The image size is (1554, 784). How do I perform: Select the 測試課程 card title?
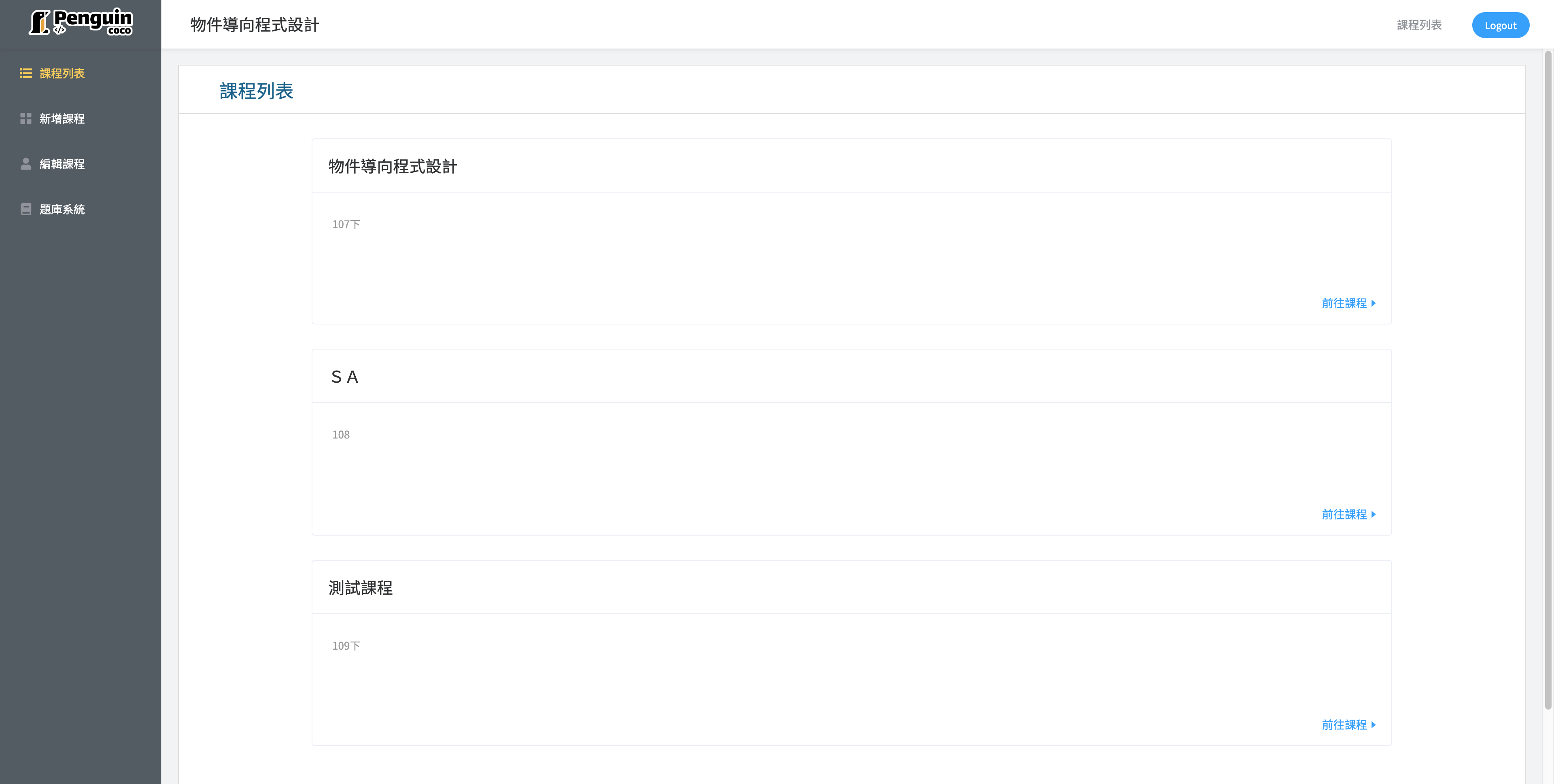[360, 588]
